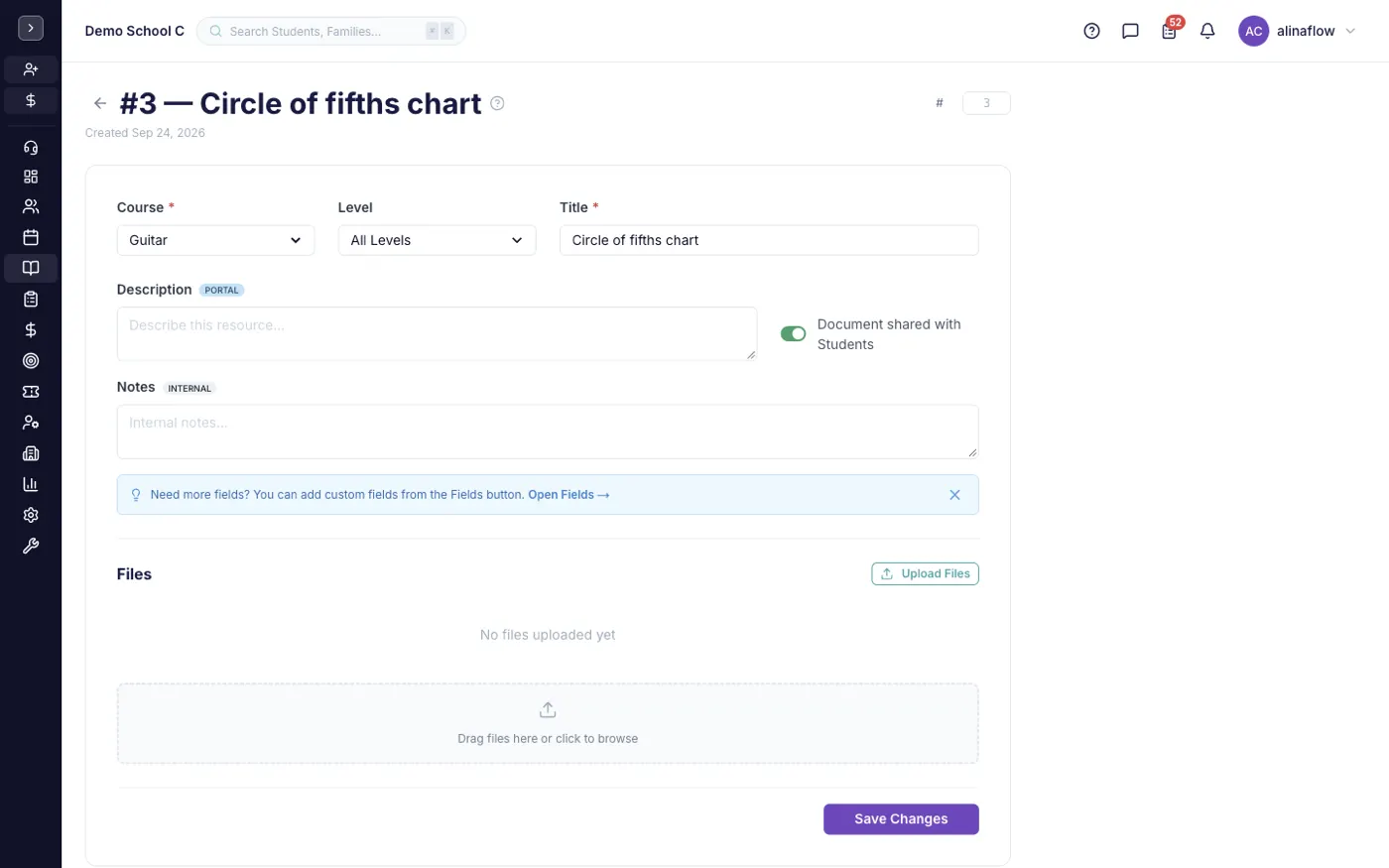Viewport: 1389px width, 868px height.
Task: Click the Upload Files button
Action: (x=925, y=573)
